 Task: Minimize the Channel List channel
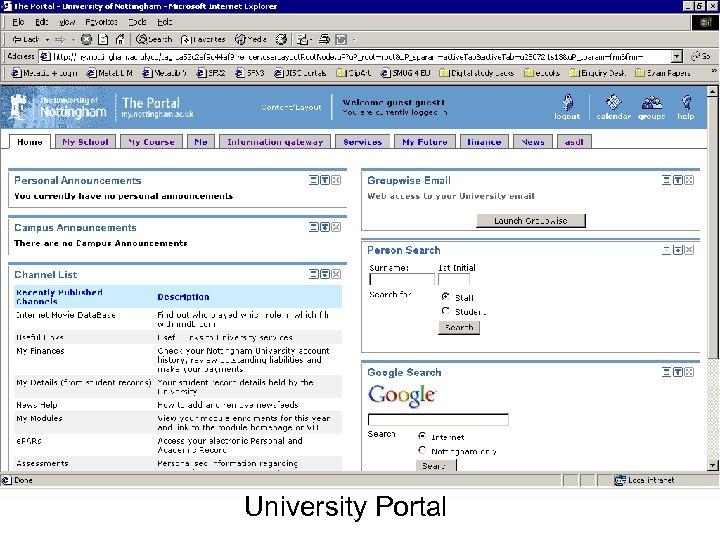click(x=314, y=274)
